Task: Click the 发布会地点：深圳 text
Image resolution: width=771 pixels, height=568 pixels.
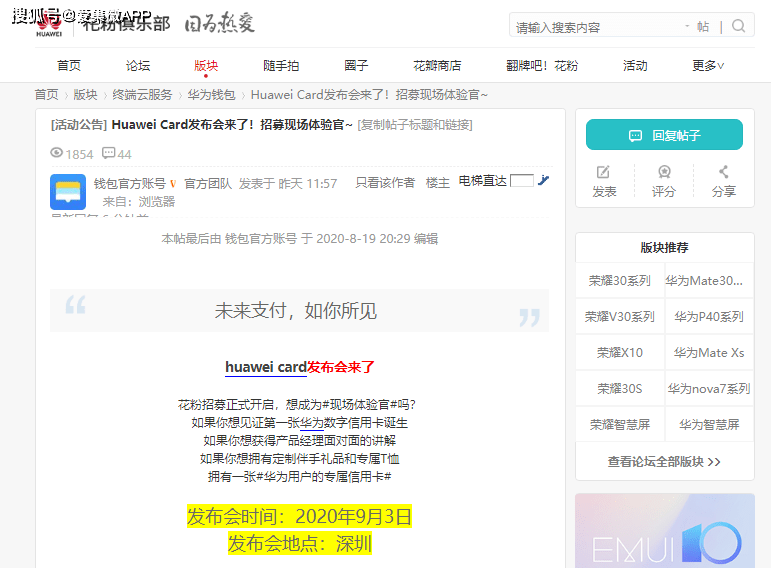Action: coord(299,543)
